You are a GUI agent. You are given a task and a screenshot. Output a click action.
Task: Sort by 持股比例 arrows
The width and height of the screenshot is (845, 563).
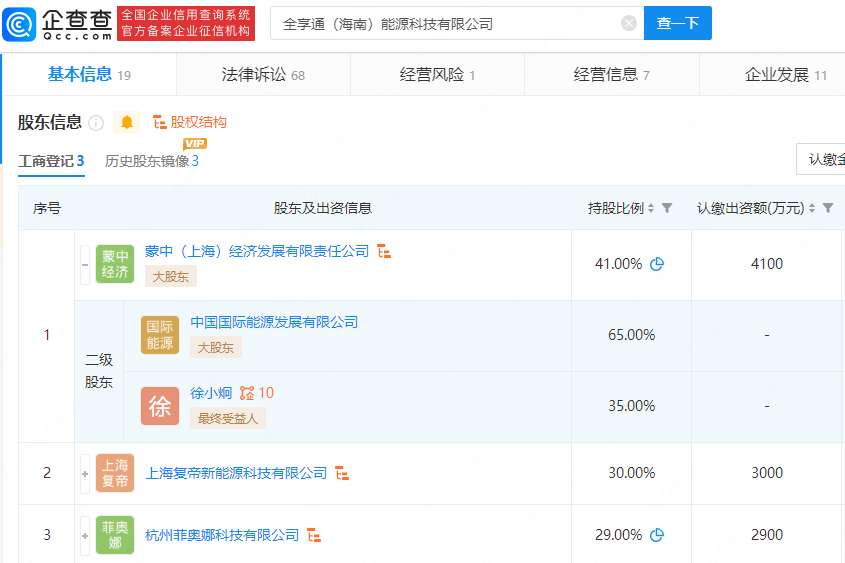(651, 208)
